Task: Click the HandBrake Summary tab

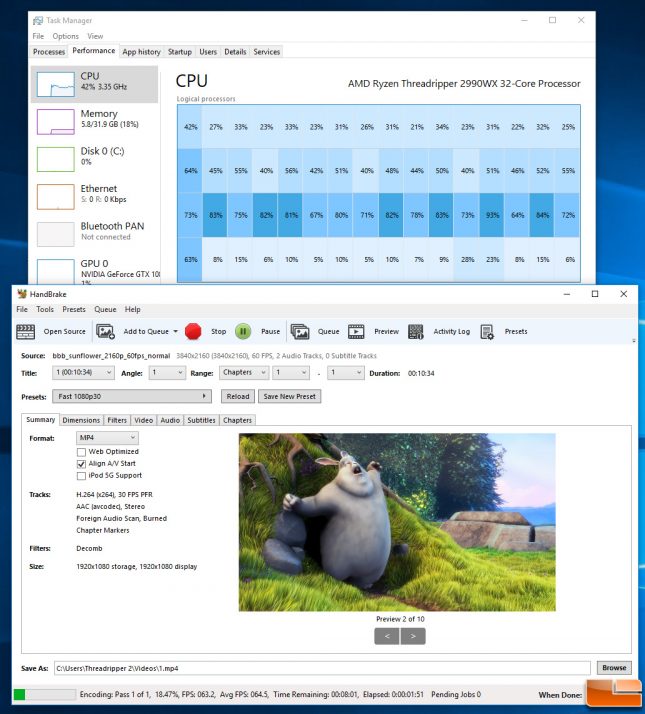Action: point(41,419)
